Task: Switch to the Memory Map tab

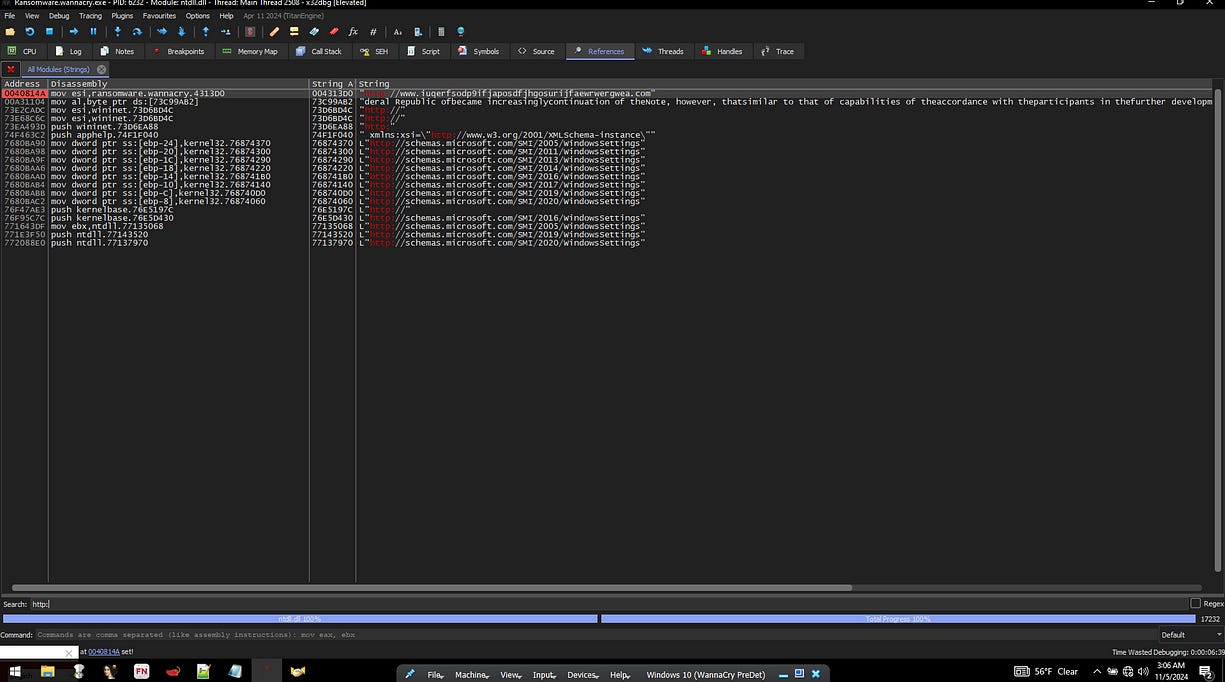Action: point(250,51)
